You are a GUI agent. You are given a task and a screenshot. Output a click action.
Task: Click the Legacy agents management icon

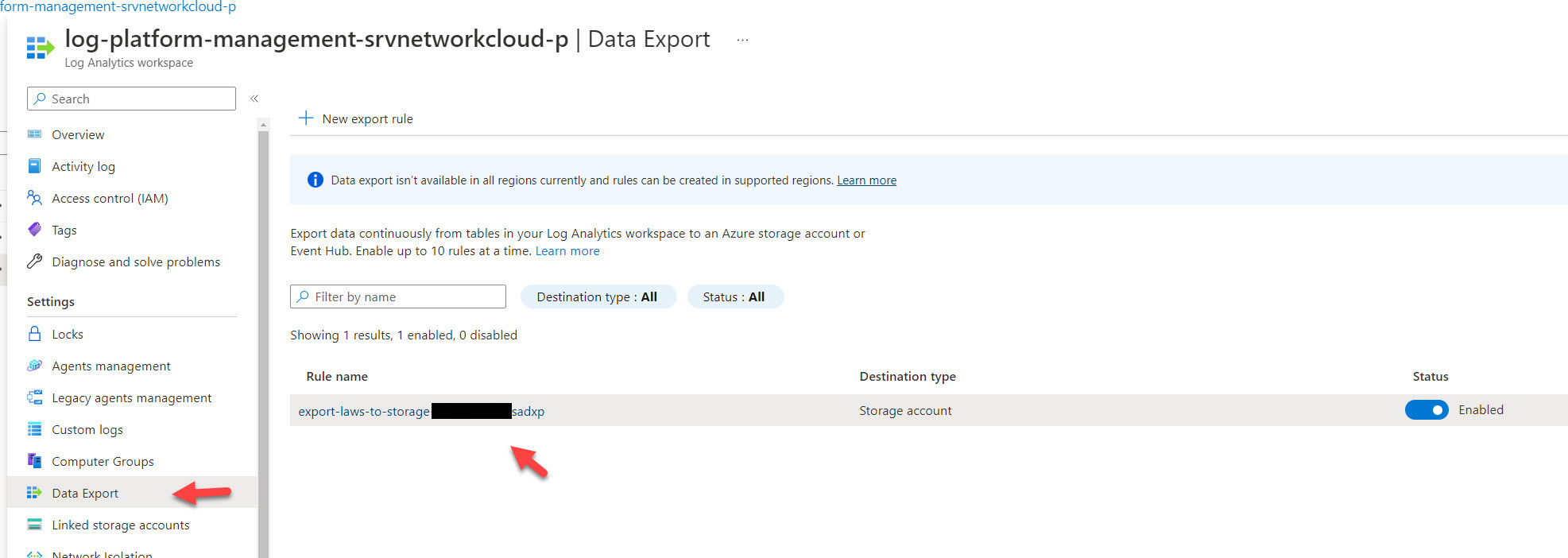34,397
